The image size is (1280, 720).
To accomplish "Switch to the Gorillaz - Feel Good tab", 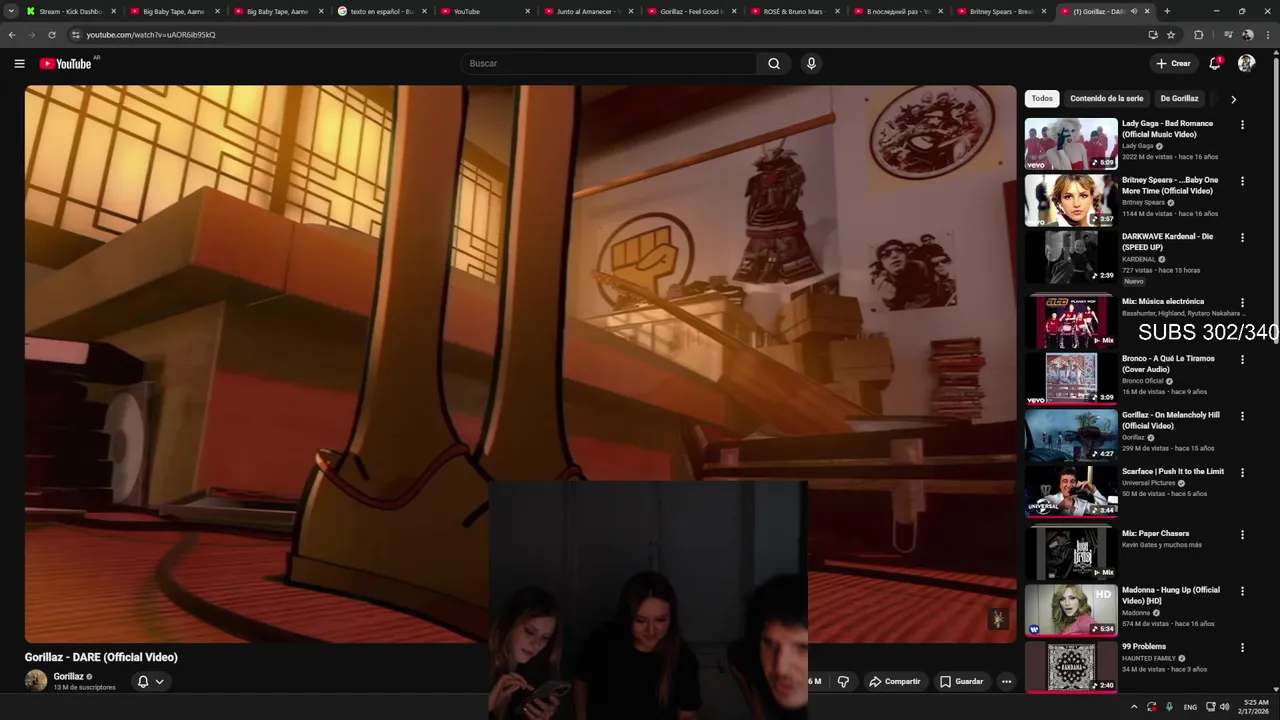I will pos(692,11).
